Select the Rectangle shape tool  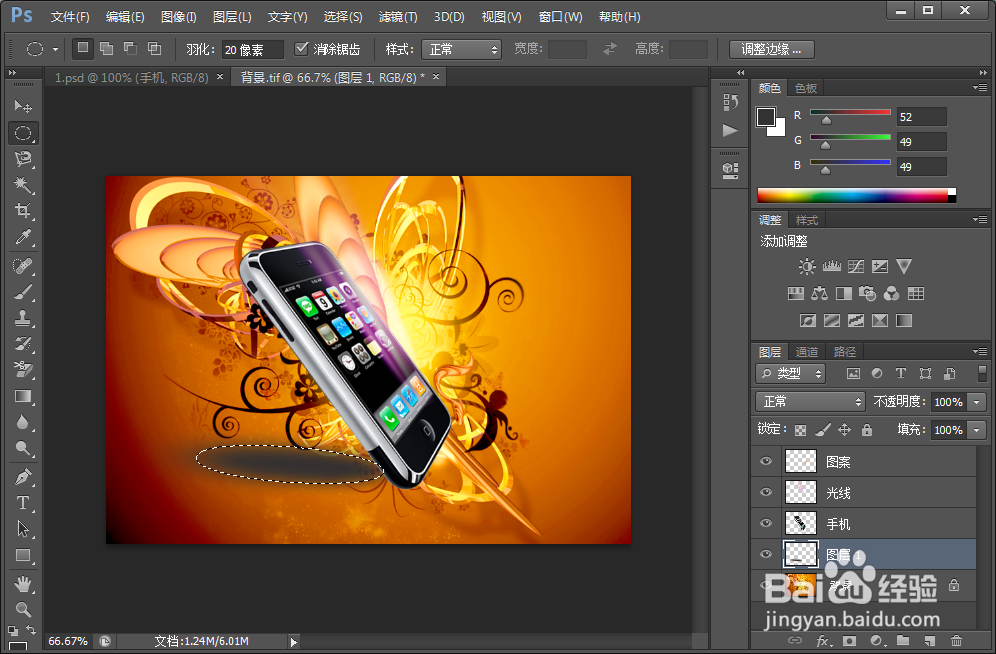[x=23, y=556]
